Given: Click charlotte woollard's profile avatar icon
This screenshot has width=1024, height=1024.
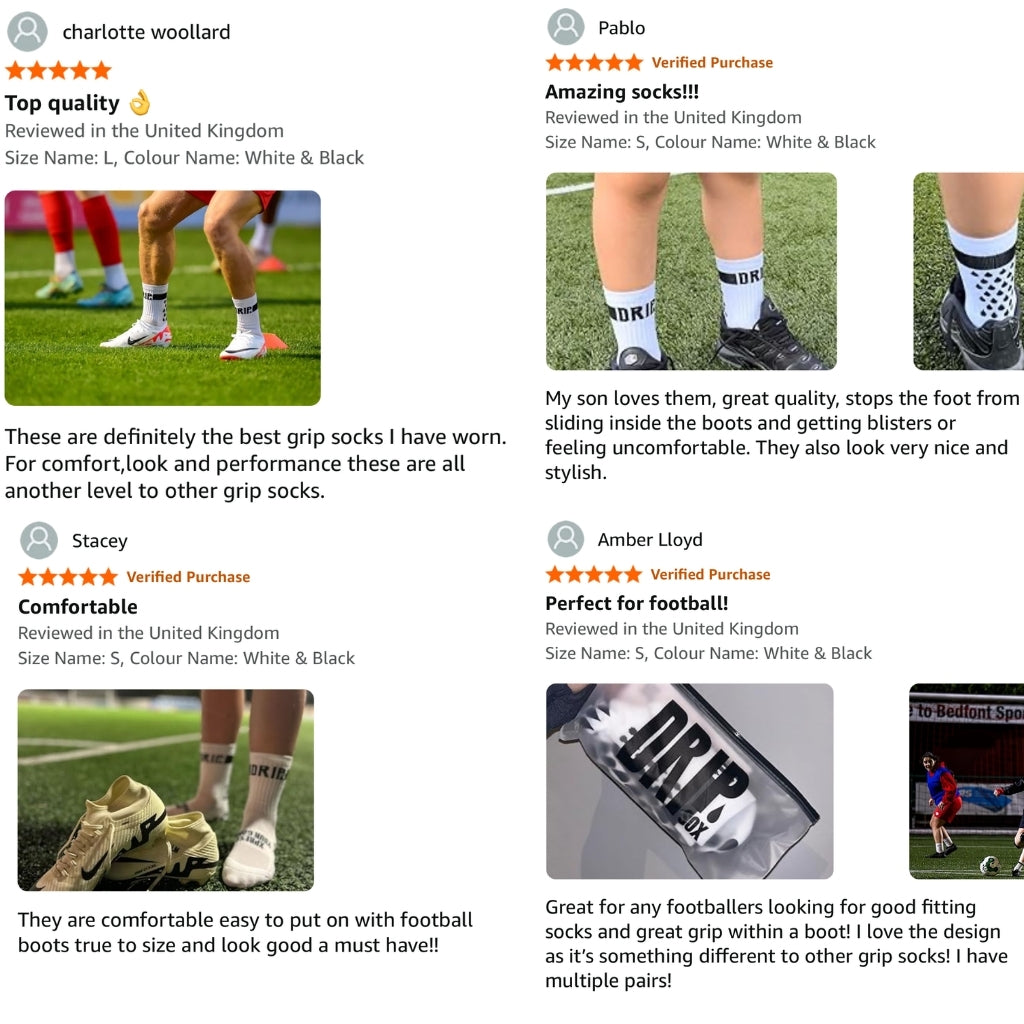Looking at the screenshot, I should coord(27,32).
